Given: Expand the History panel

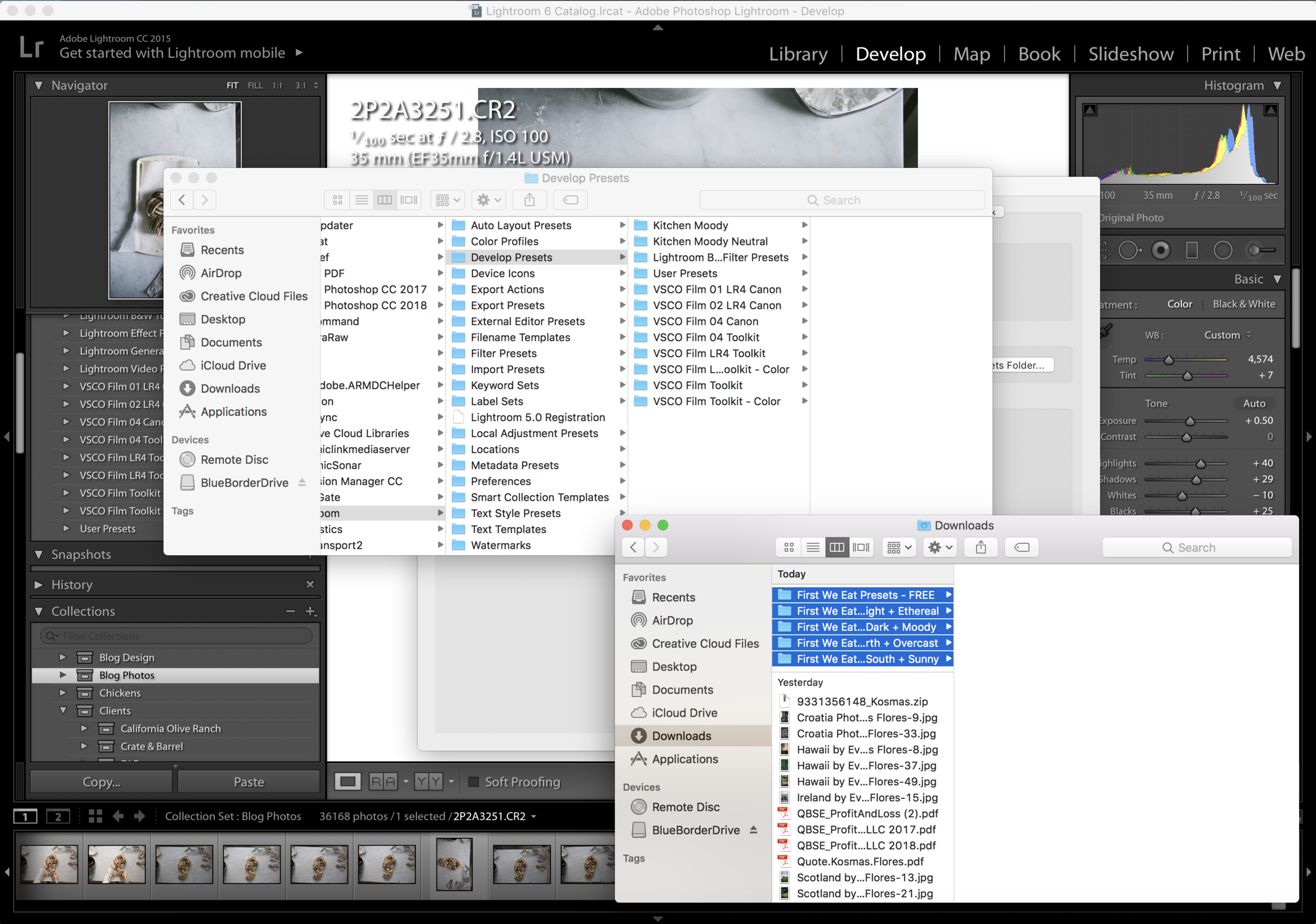Looking at the screenshot, I should click(x=38, y=584).
